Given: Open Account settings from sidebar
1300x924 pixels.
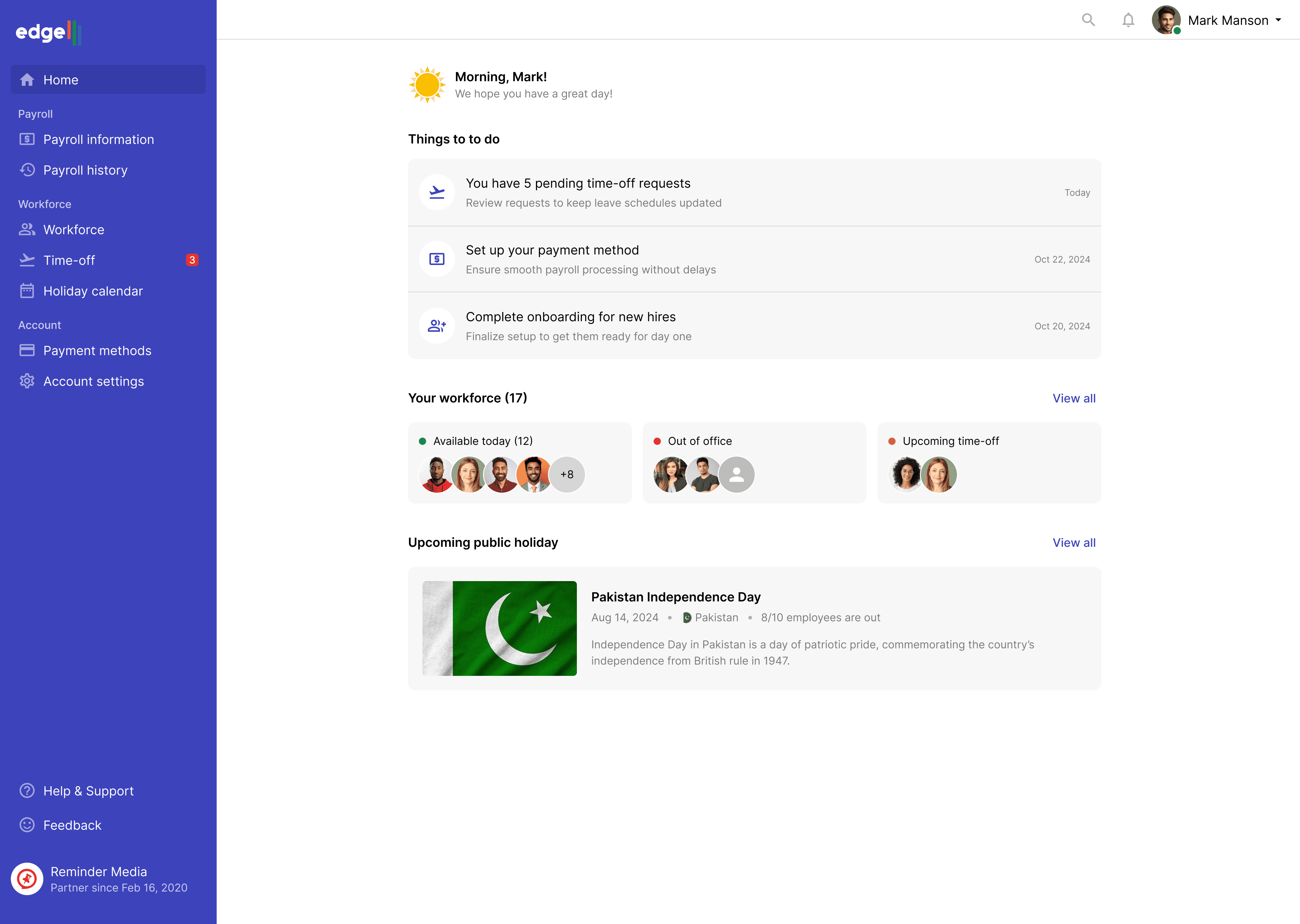Looking at the screenshot, I should tap(93, 381).
